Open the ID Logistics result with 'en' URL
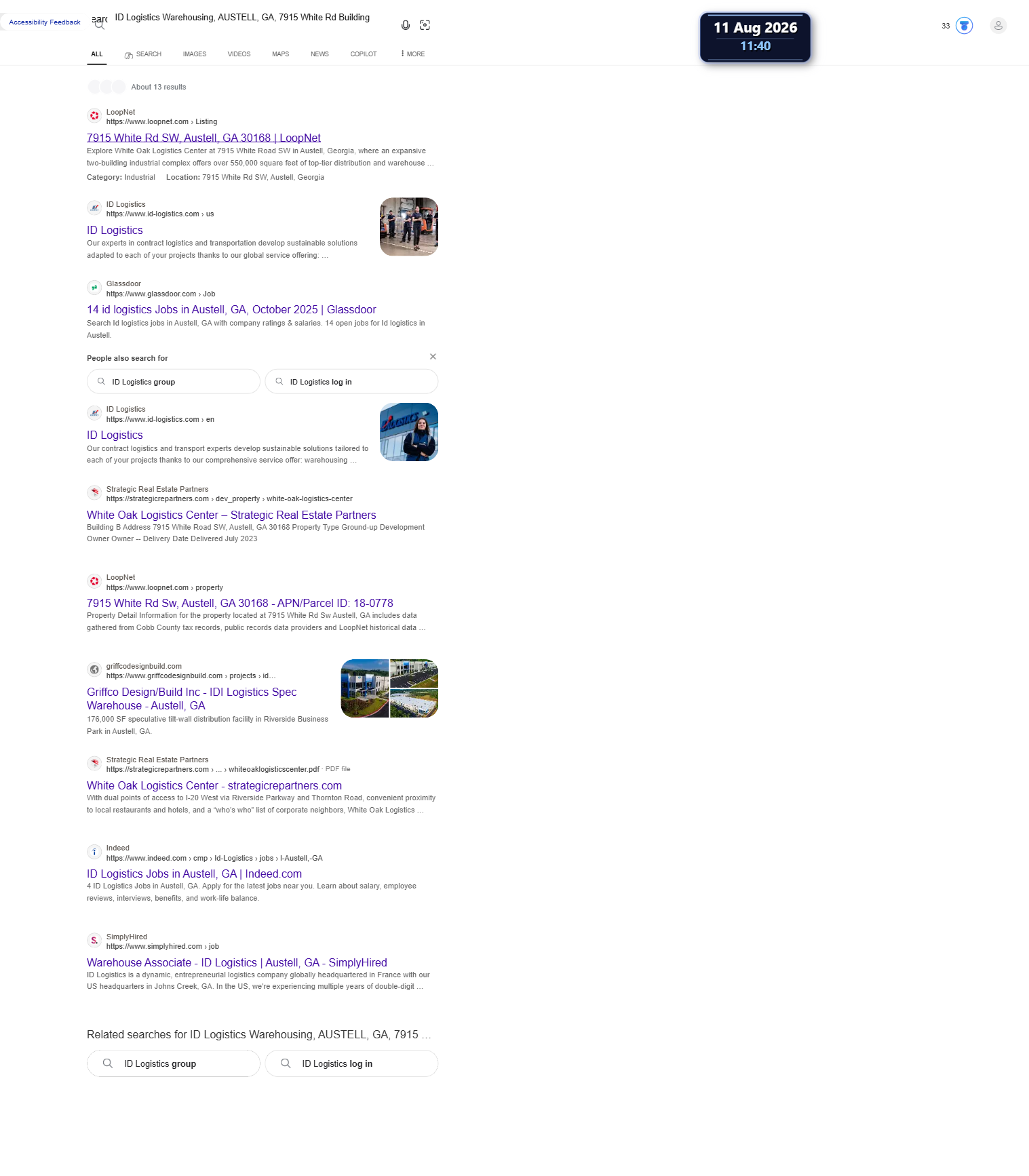 [115, 435]
